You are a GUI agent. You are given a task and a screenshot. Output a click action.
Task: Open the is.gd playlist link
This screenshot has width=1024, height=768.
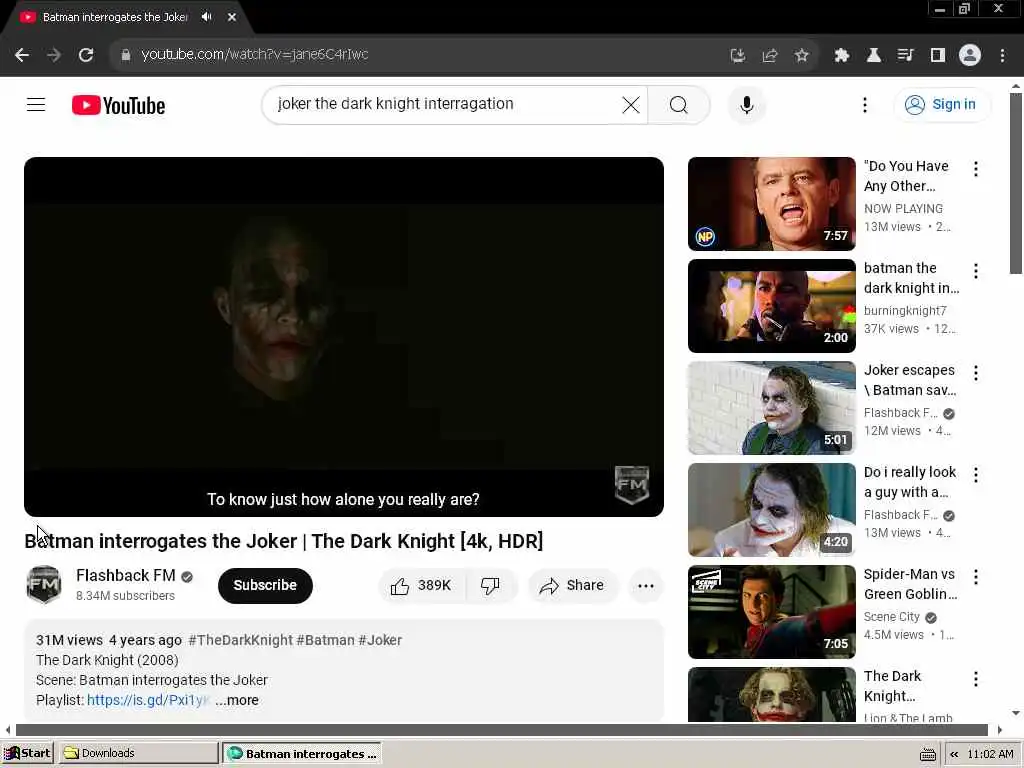148,700
